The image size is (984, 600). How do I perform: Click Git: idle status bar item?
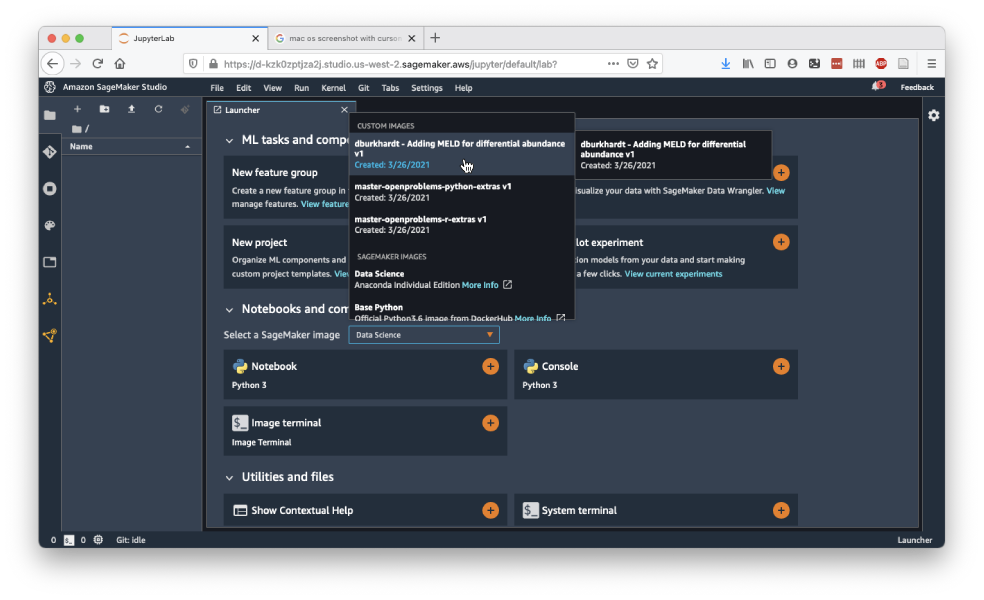pos(131,540)
